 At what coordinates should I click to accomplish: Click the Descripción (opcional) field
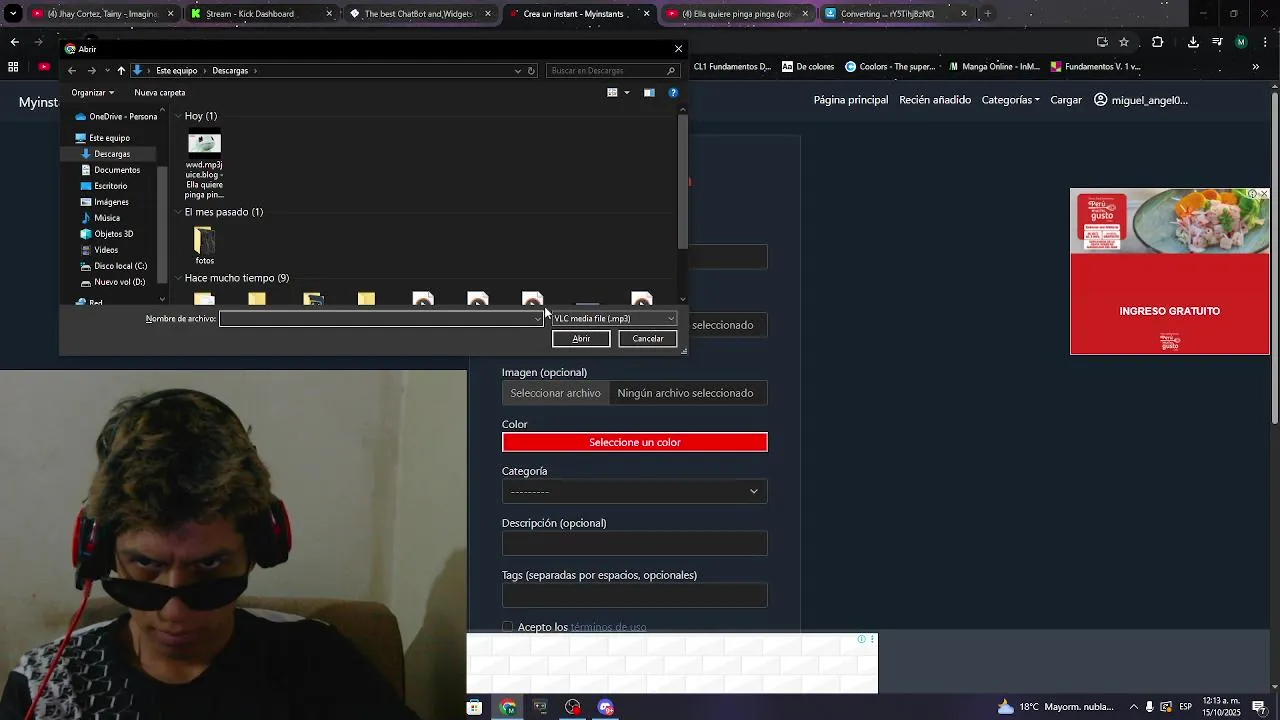click(x=635, y=543)
